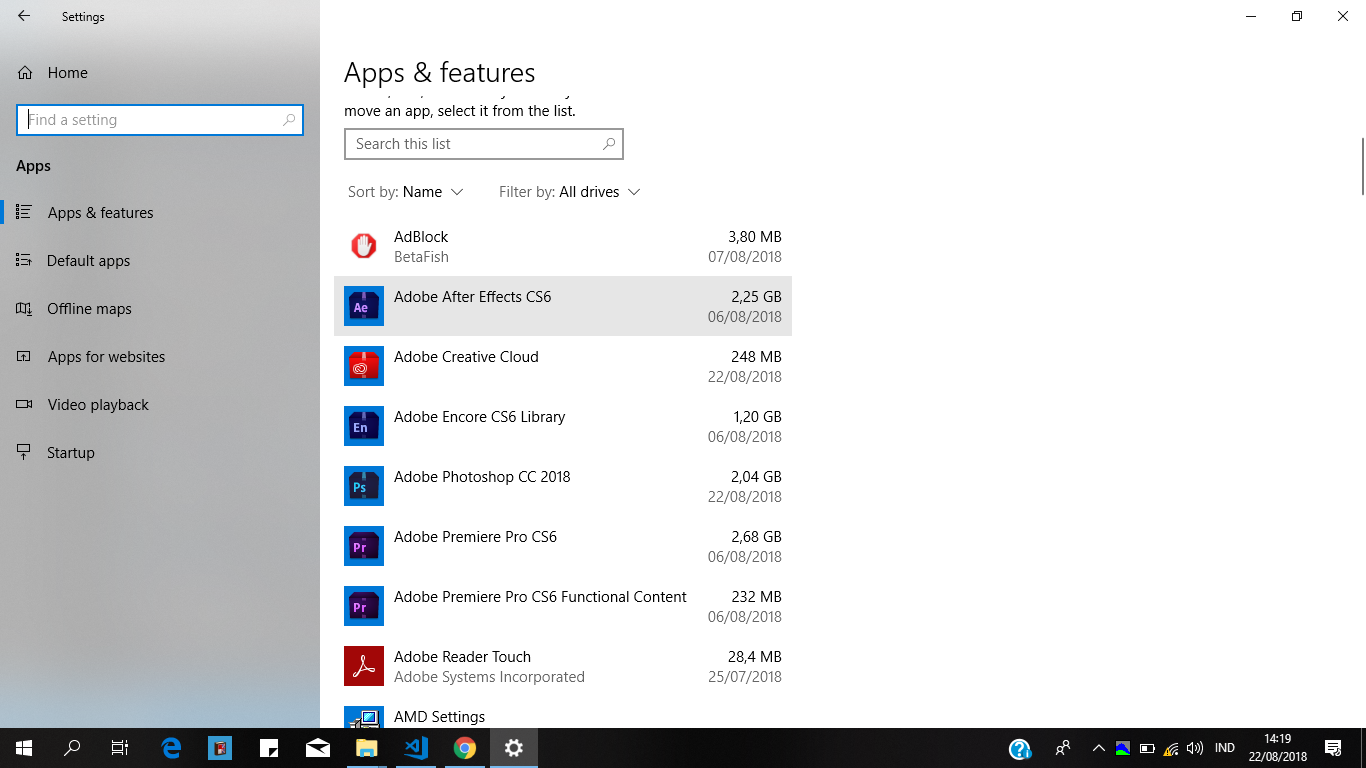Focus the Find a setting search box
Image resolution: width=1366 pixels, height=768 pixels.
pyautogui.click(x=160, y=120)
